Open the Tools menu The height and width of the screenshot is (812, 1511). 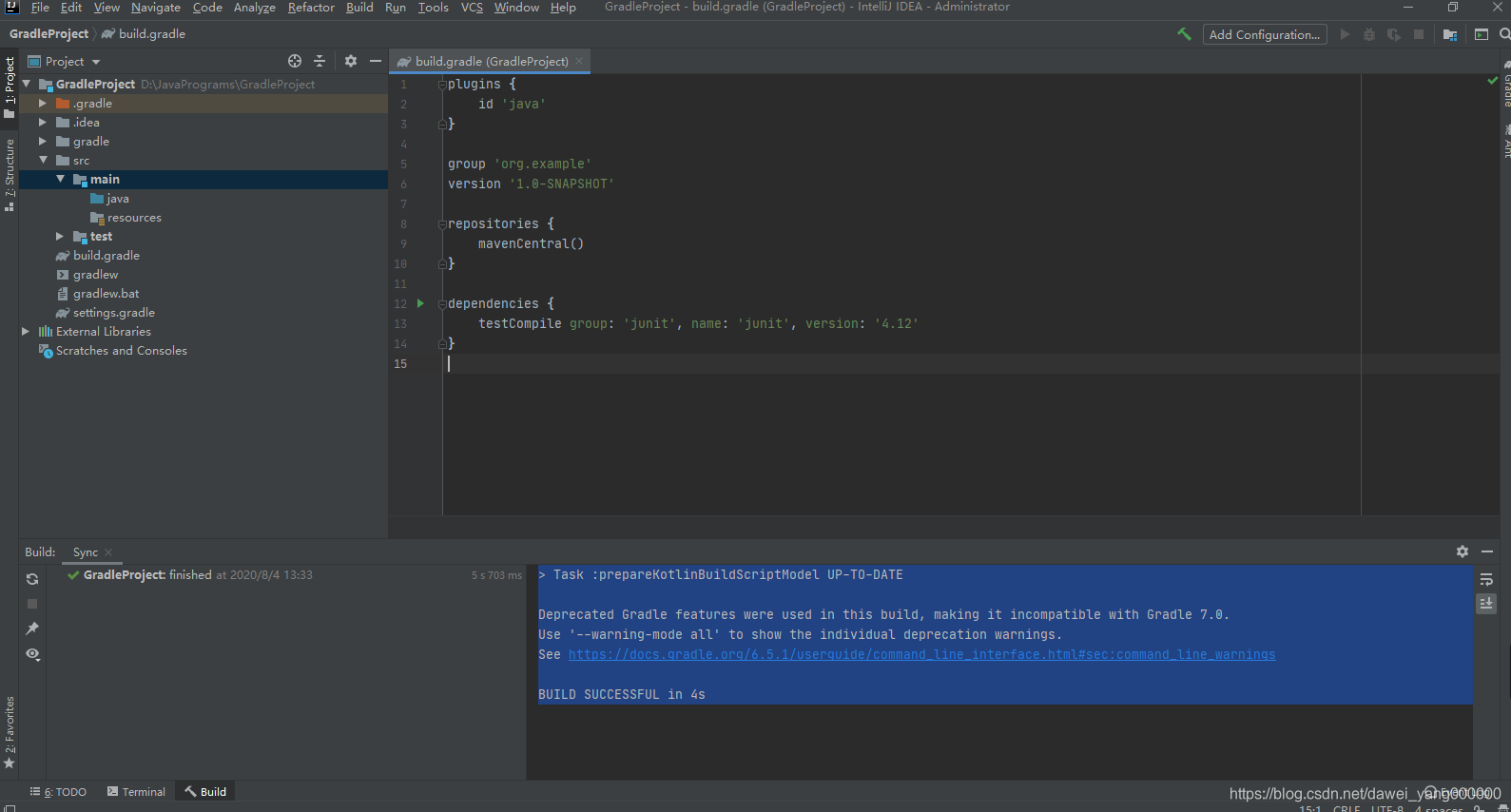point(434,8)
